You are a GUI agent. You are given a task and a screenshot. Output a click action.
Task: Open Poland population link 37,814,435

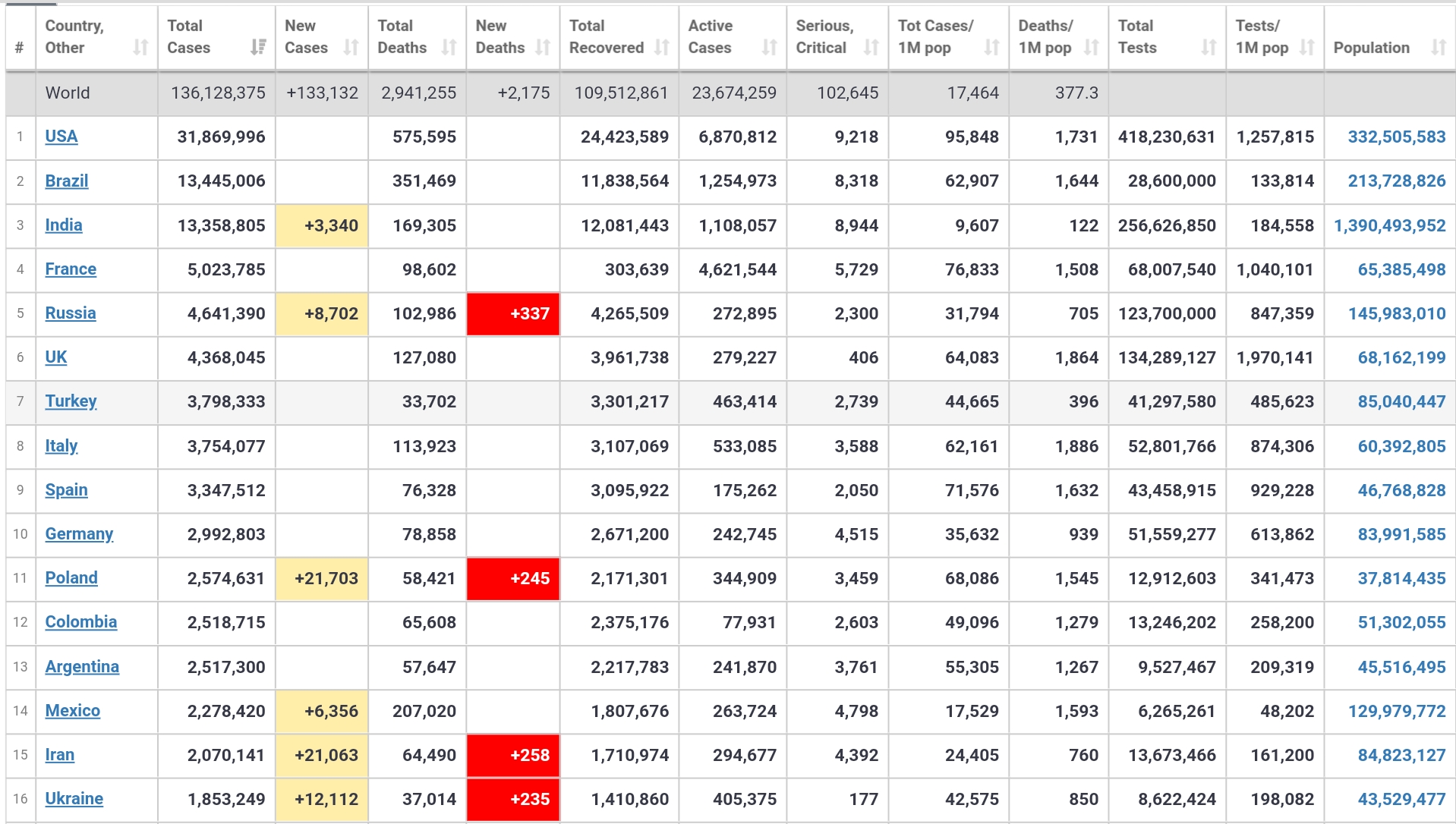coord(1402,578)
